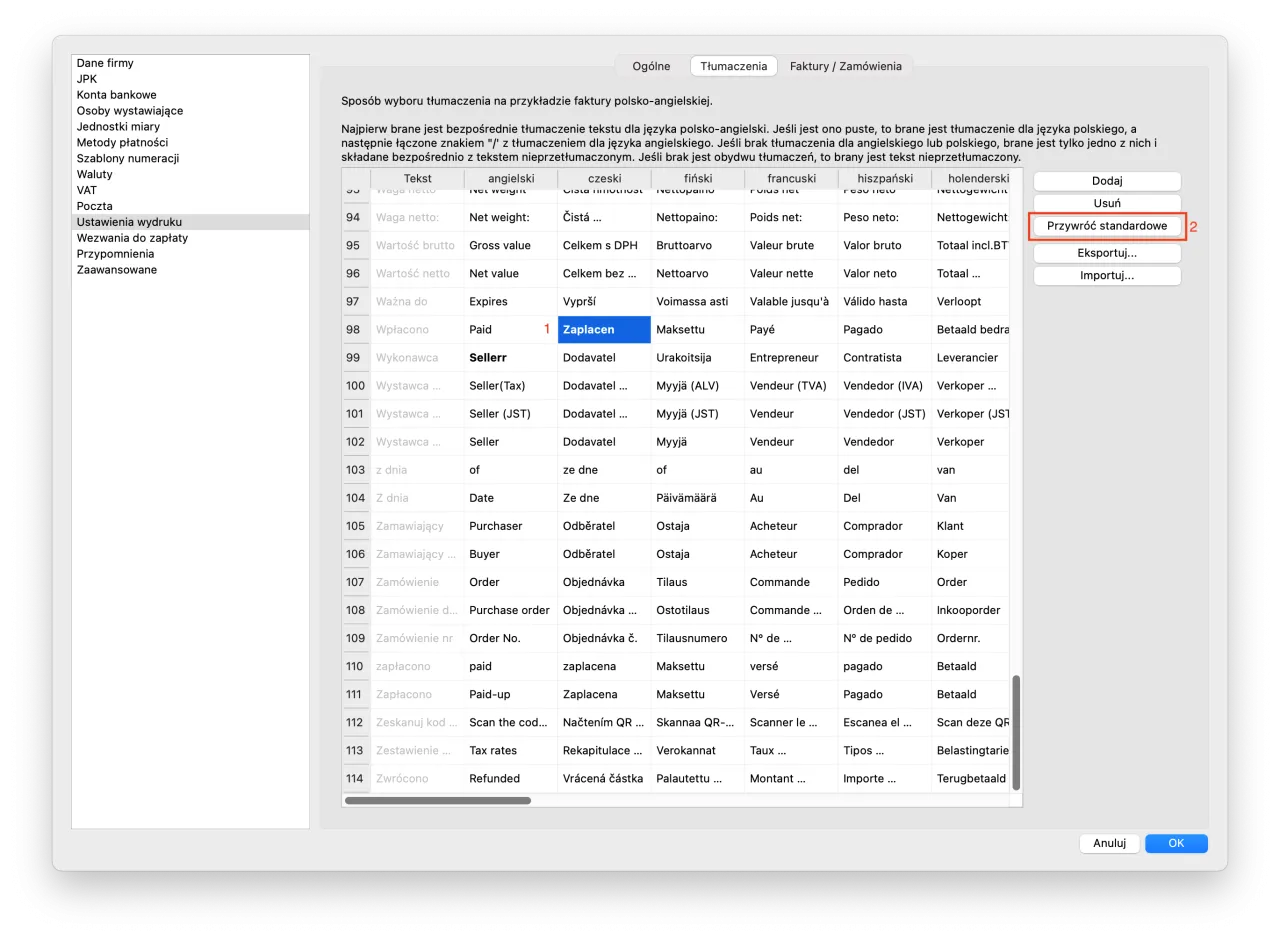Click the Vrácená částka cell
Screen dimensions: 1280x940
(x=604, y=778)
